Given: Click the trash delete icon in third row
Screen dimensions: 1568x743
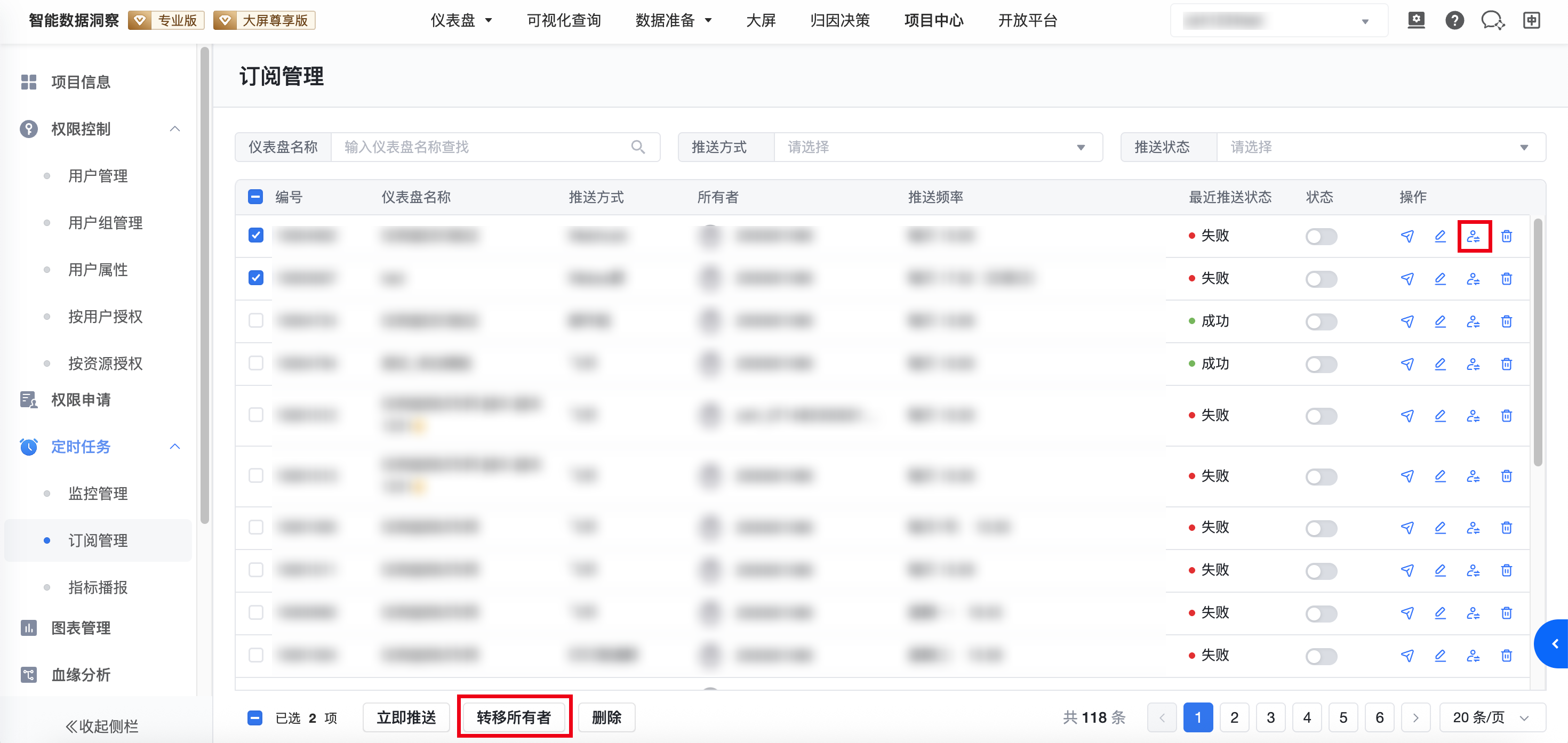Looking at the screenshot, I should click(x=1506, y=321).
